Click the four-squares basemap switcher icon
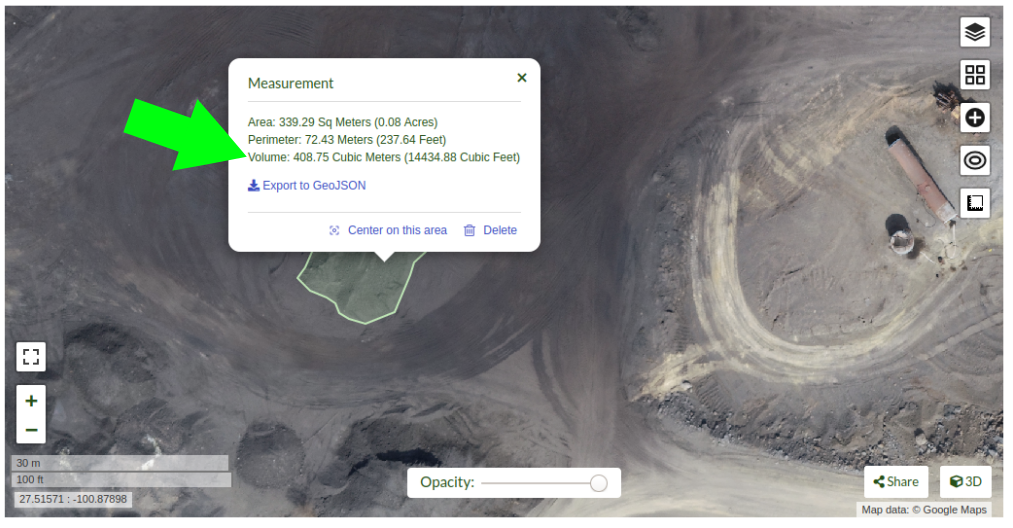1013x528 pixels. click(x=975, y=75)
